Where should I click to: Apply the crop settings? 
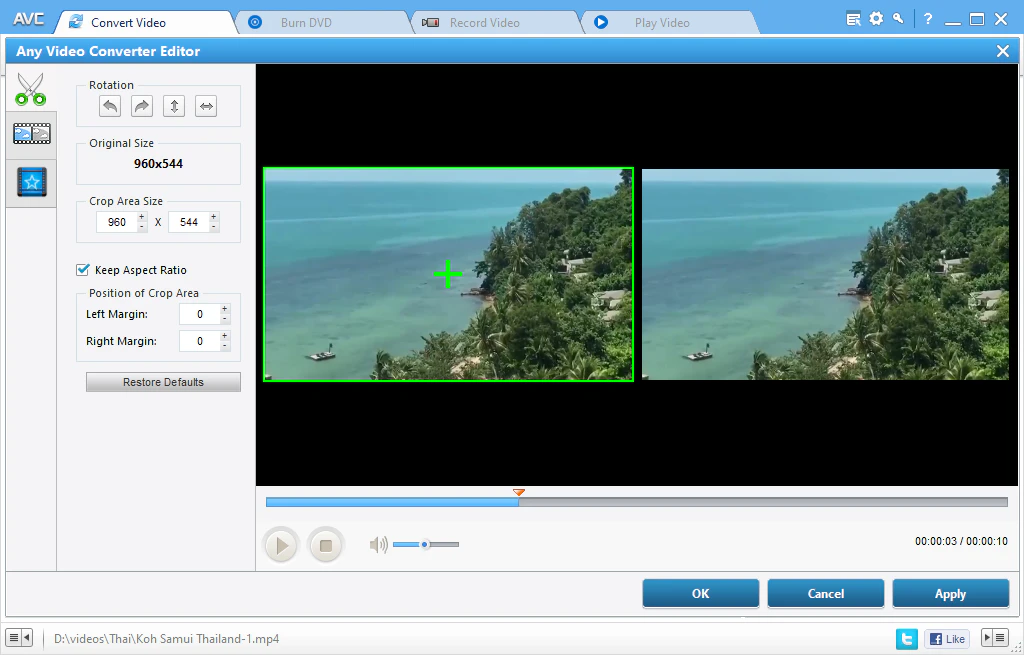pos(950,592)
